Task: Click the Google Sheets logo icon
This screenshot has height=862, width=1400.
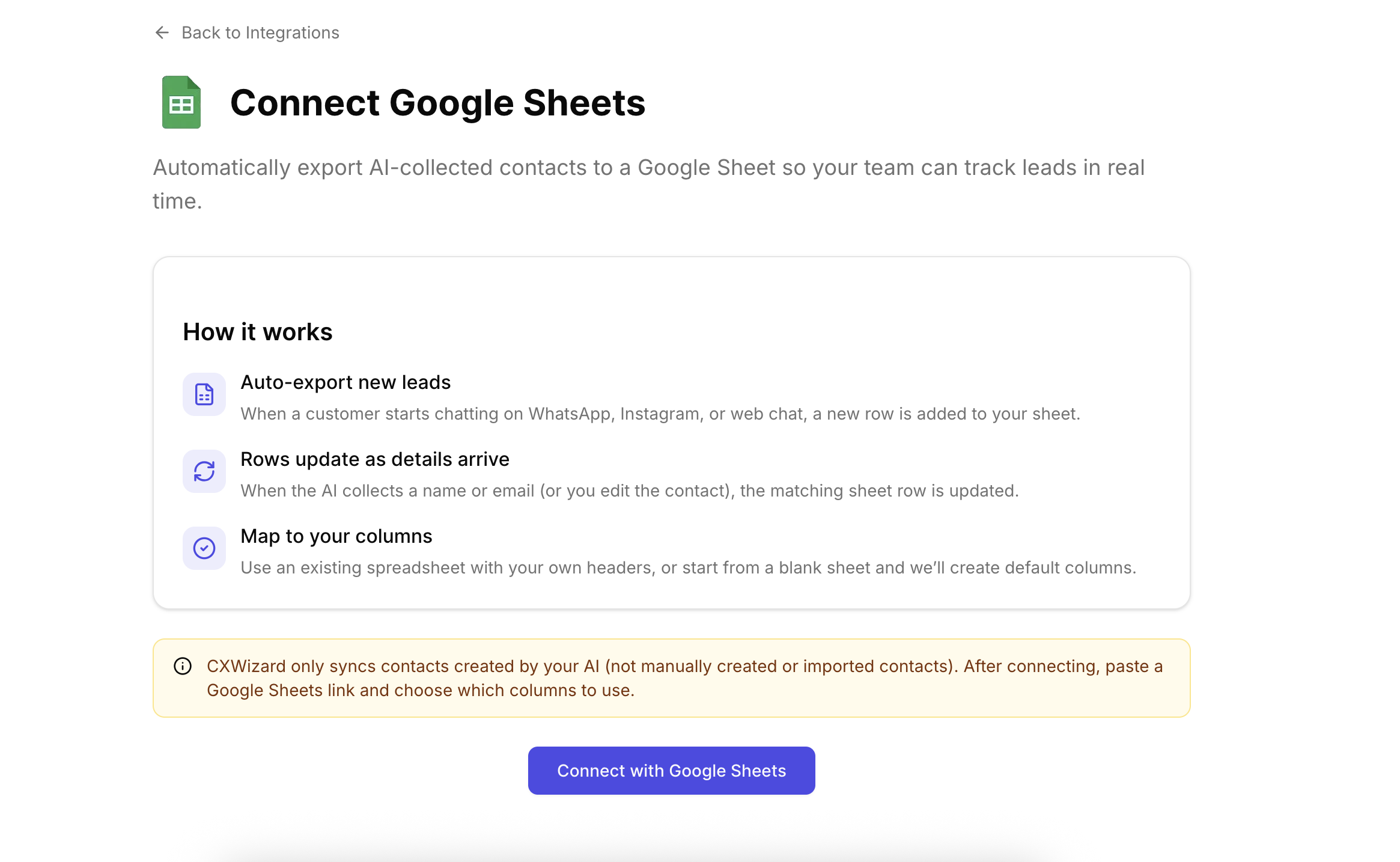Action: [x=181, y=102]
